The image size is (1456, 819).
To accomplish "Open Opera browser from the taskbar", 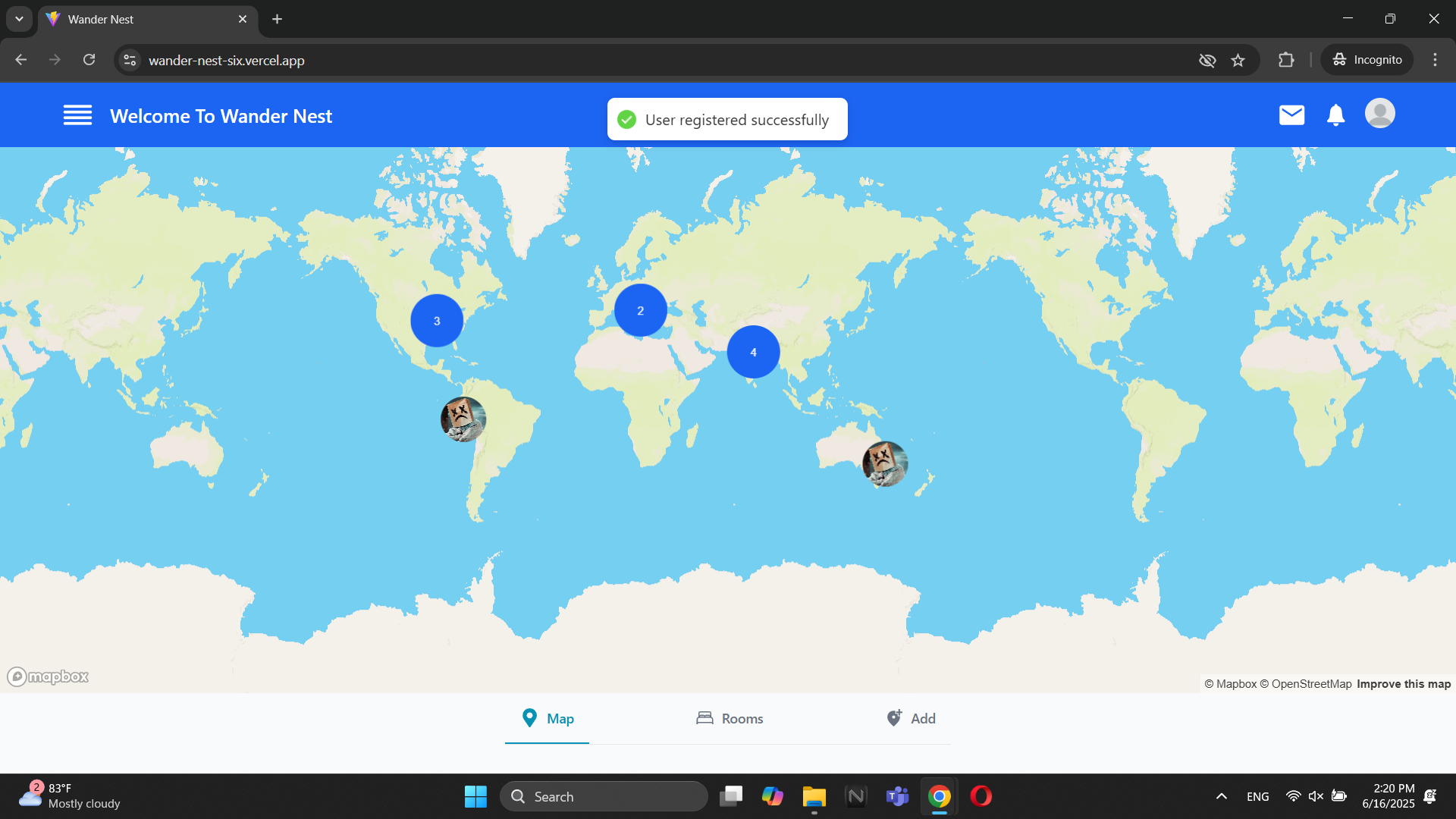I will tap(981, 796).
